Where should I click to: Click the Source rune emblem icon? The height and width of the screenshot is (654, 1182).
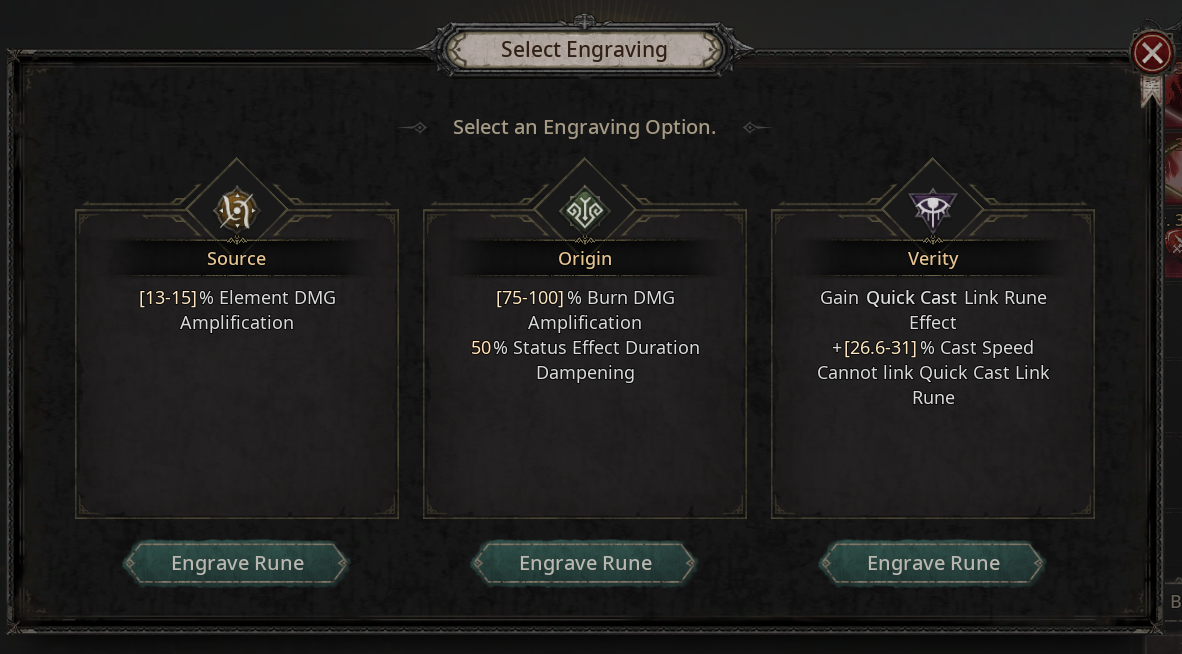237,211
